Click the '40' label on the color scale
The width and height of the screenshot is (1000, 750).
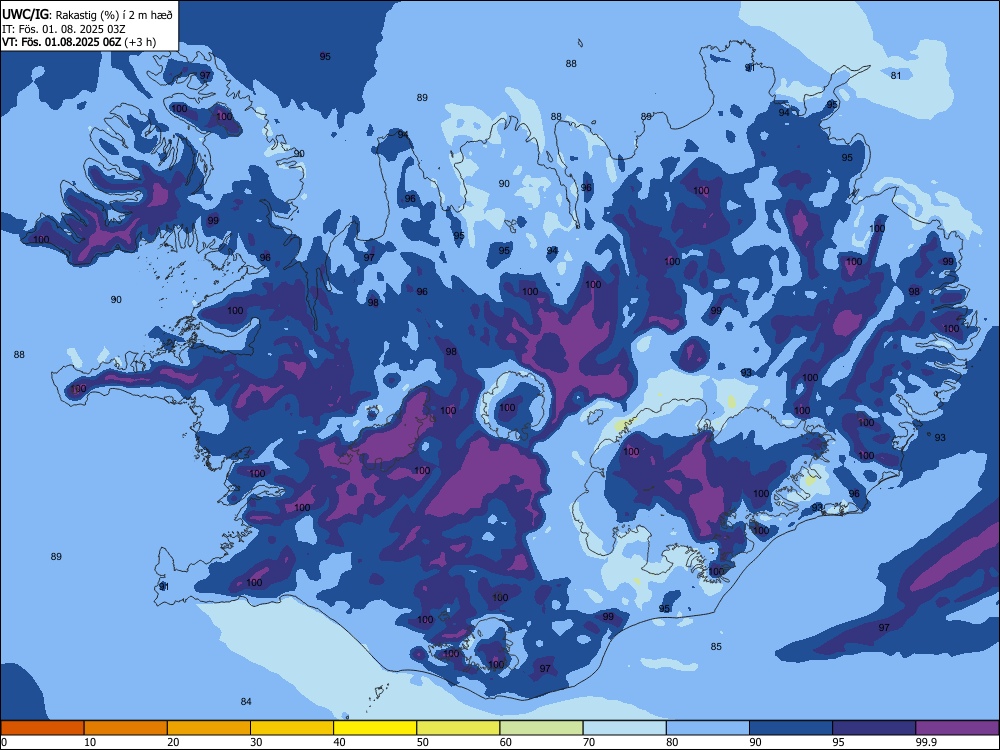(339, 742)
